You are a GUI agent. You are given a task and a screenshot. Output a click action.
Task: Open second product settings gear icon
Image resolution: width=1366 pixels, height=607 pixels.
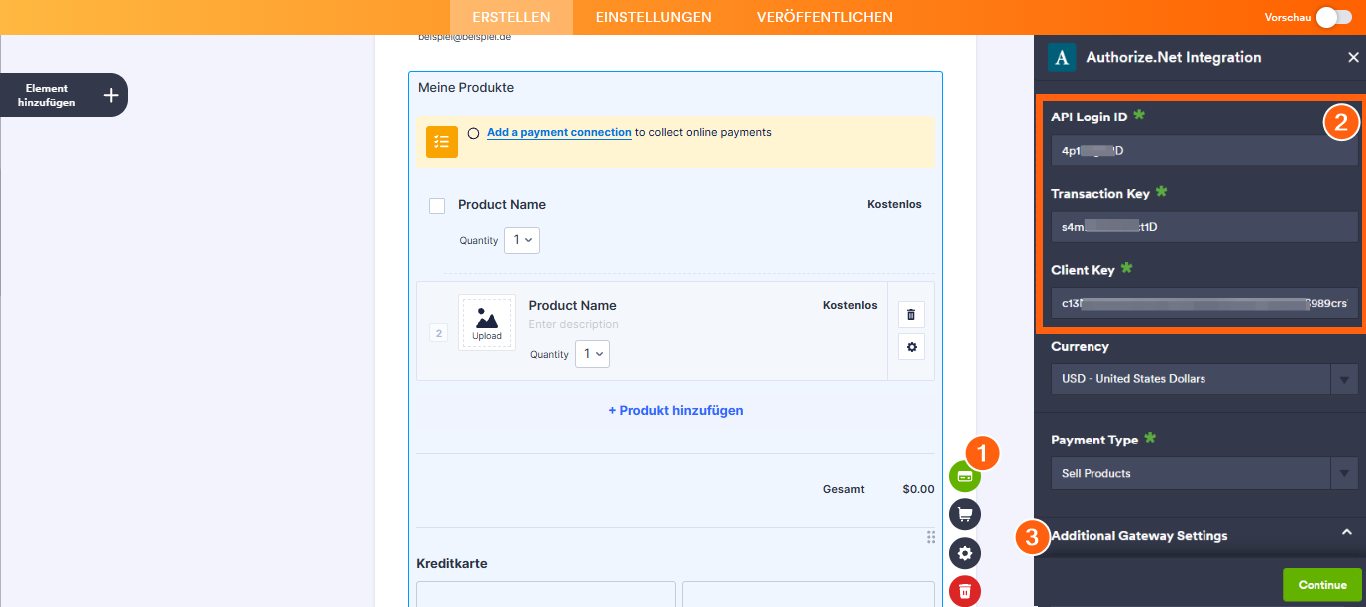(911, 346)
